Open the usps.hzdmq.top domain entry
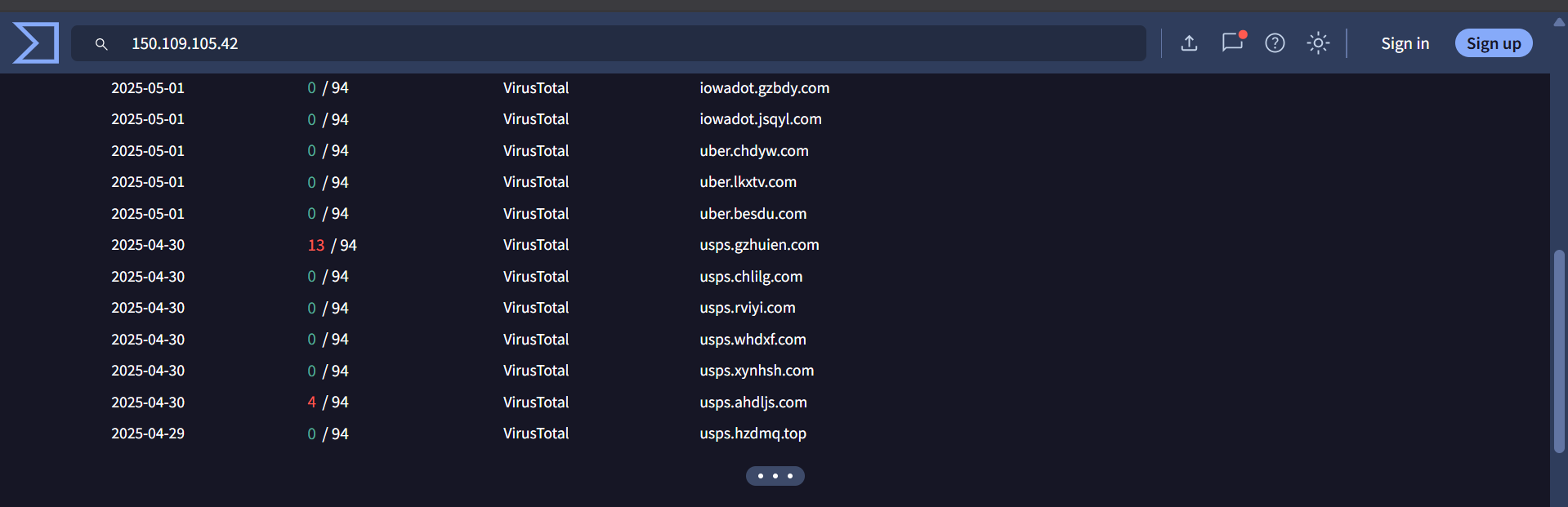This screenshot has height=507, width=1568. pos(753,434)
